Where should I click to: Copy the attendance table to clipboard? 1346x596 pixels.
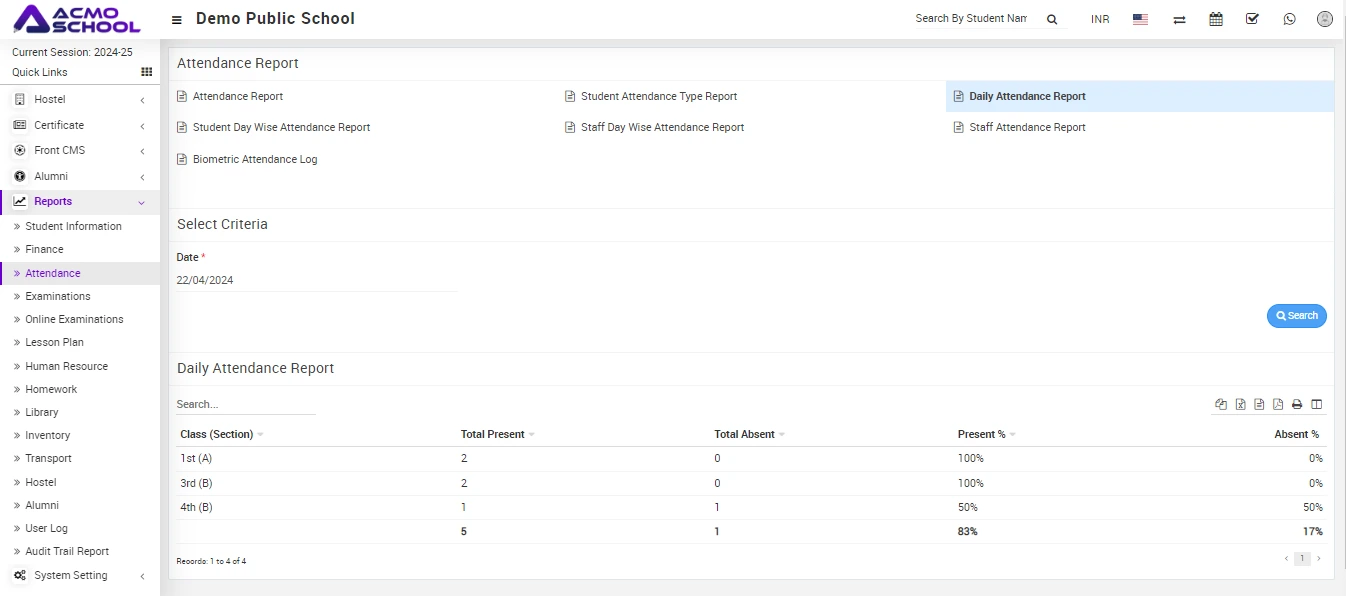[1221, 404]
